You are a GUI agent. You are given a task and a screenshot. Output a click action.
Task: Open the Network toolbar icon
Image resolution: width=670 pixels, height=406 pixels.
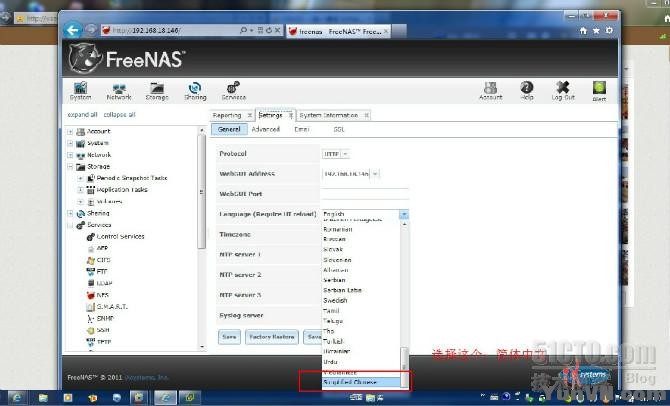click(119, 91)
